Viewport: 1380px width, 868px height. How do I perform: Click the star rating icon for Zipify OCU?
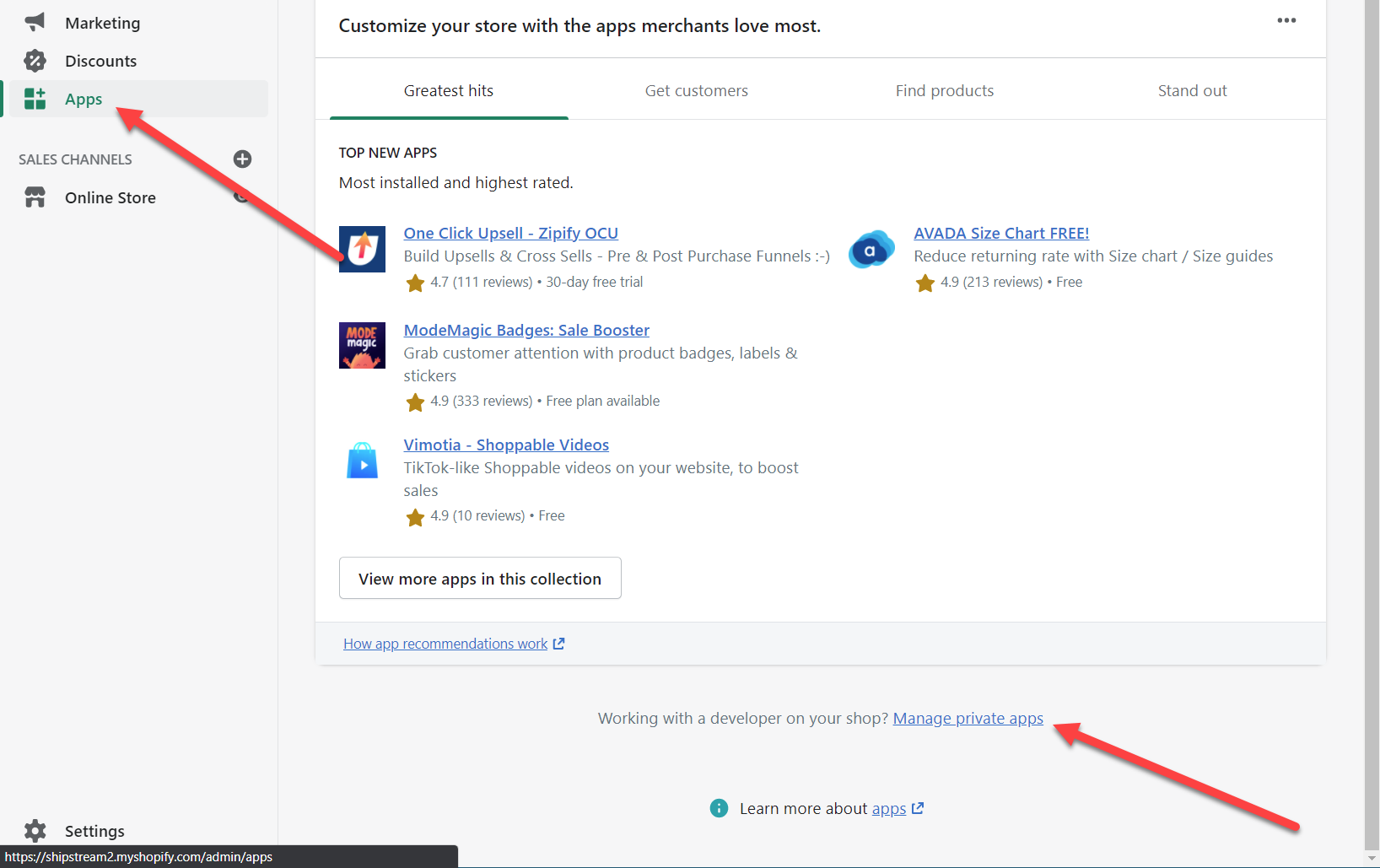pyautogui.click(x=415, y=283)
